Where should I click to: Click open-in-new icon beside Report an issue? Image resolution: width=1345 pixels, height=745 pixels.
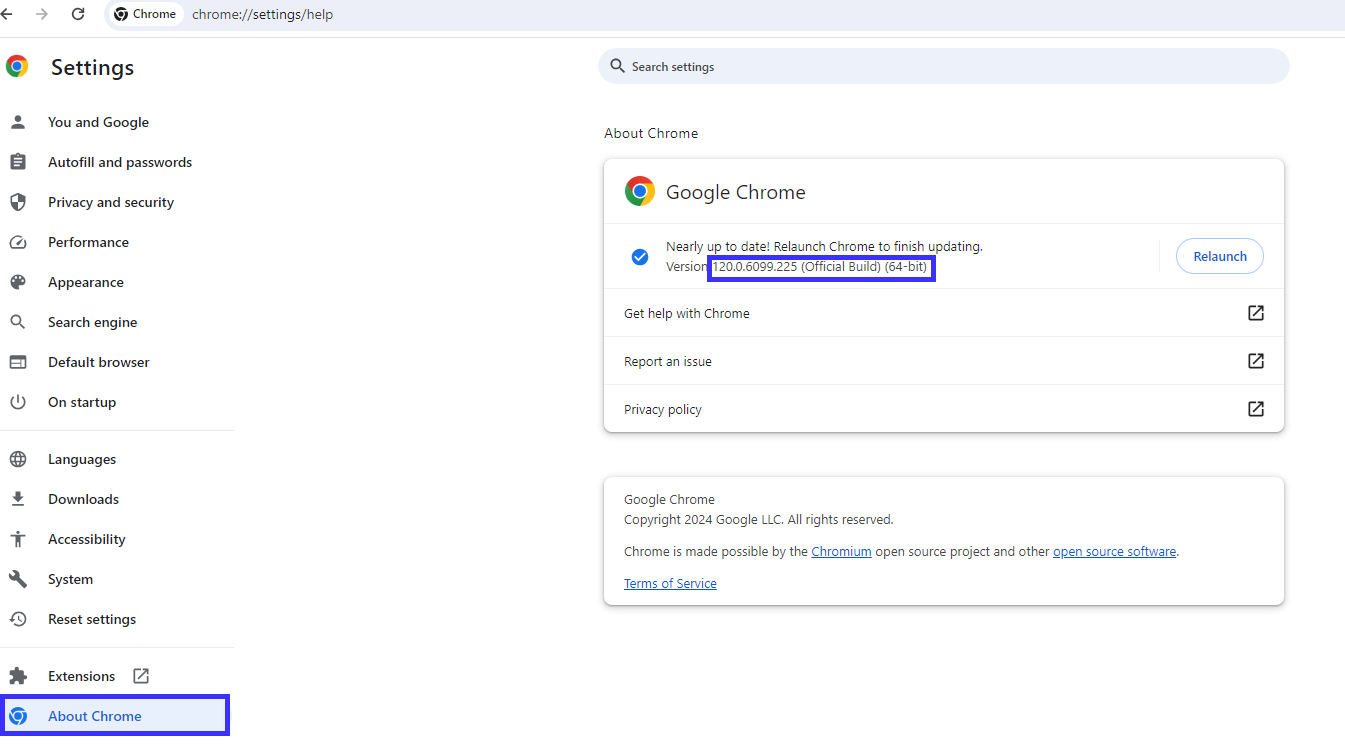tap(1256, 361)
